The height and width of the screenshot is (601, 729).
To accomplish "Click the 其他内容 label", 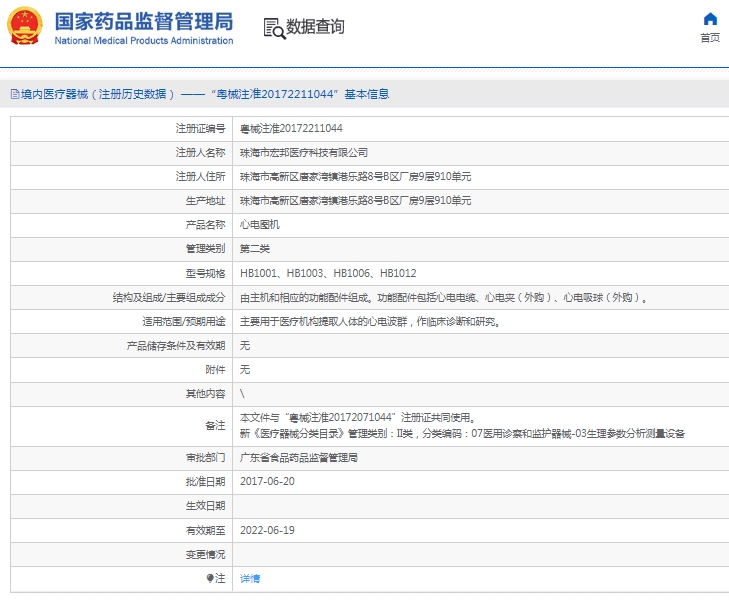I will (x=205, y=394).
